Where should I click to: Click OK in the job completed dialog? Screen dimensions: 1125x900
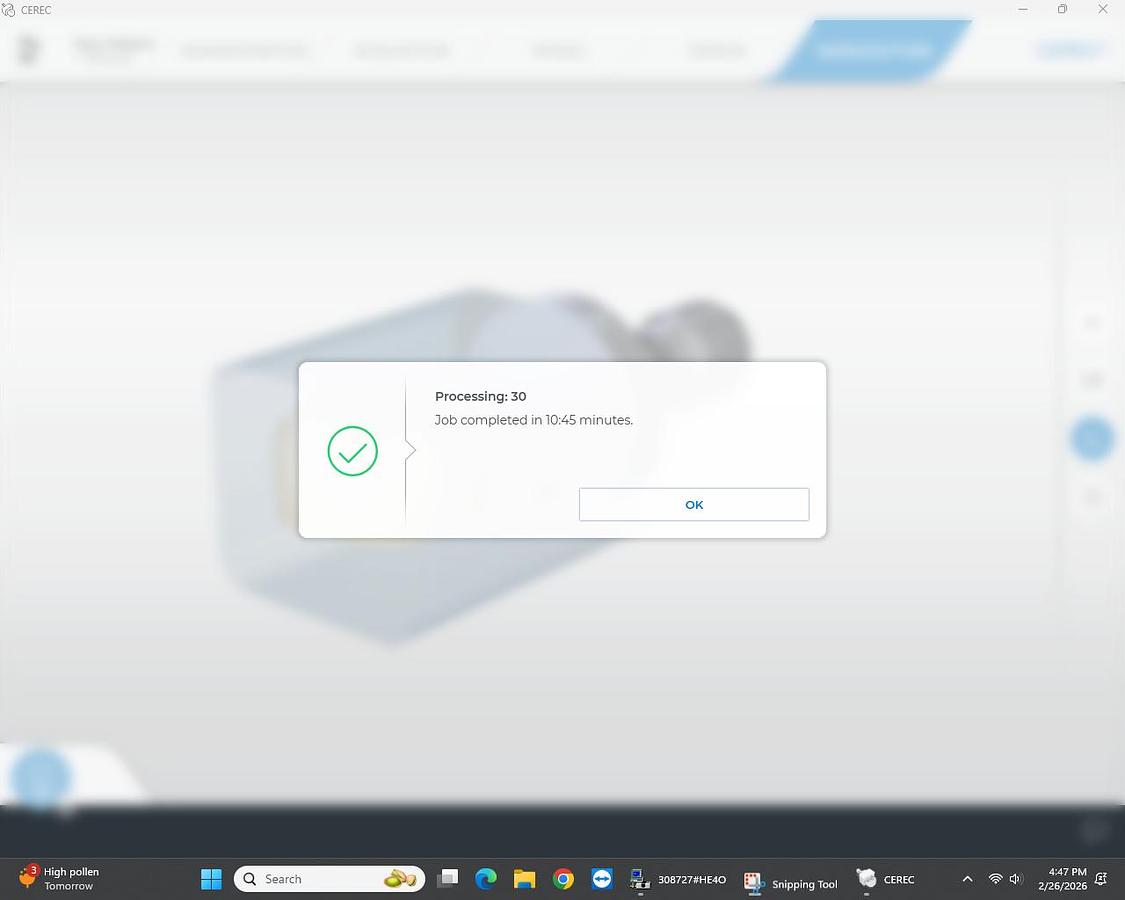pos(693,505)
